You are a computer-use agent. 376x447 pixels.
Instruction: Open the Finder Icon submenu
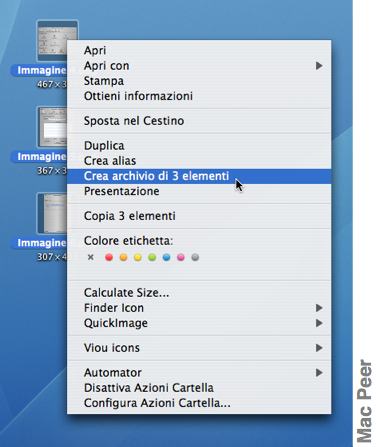tap(199, 308)
